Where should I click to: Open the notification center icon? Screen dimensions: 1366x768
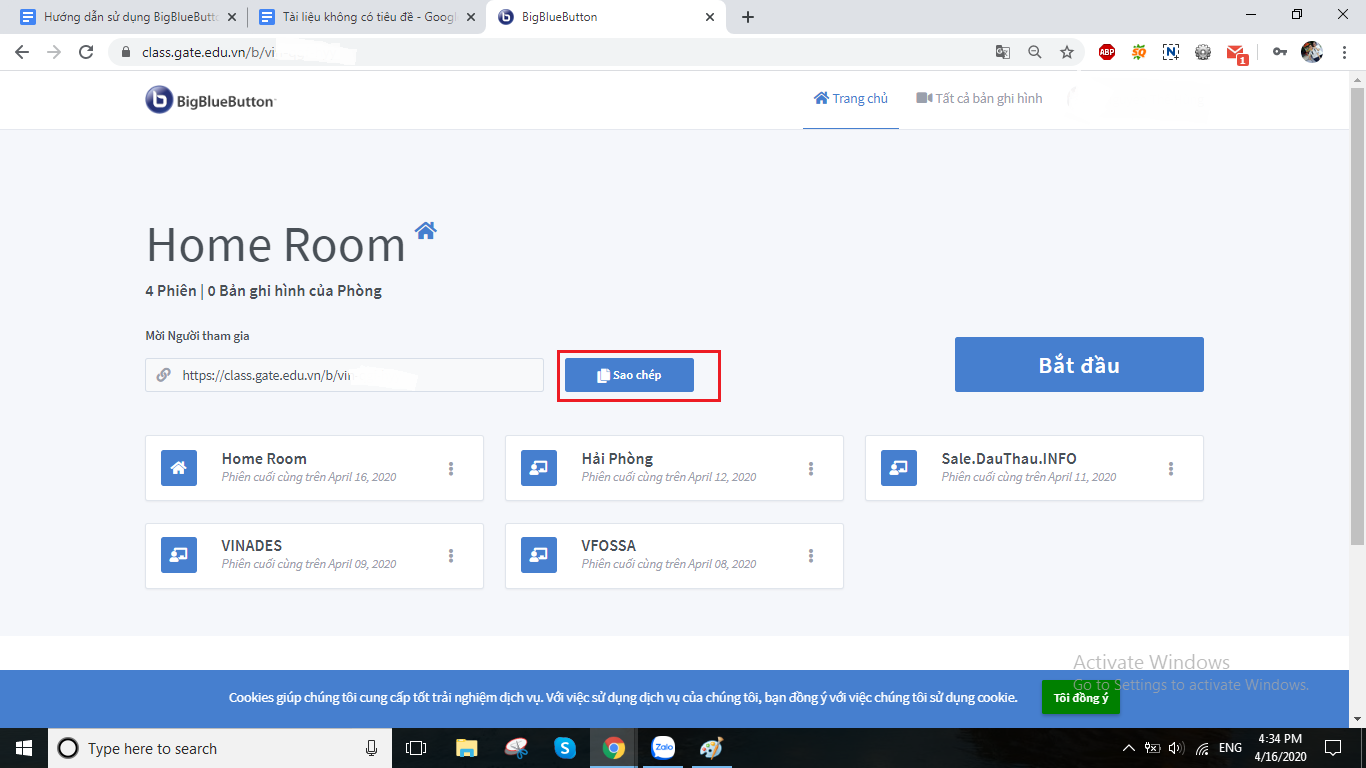click(1333, 748)
